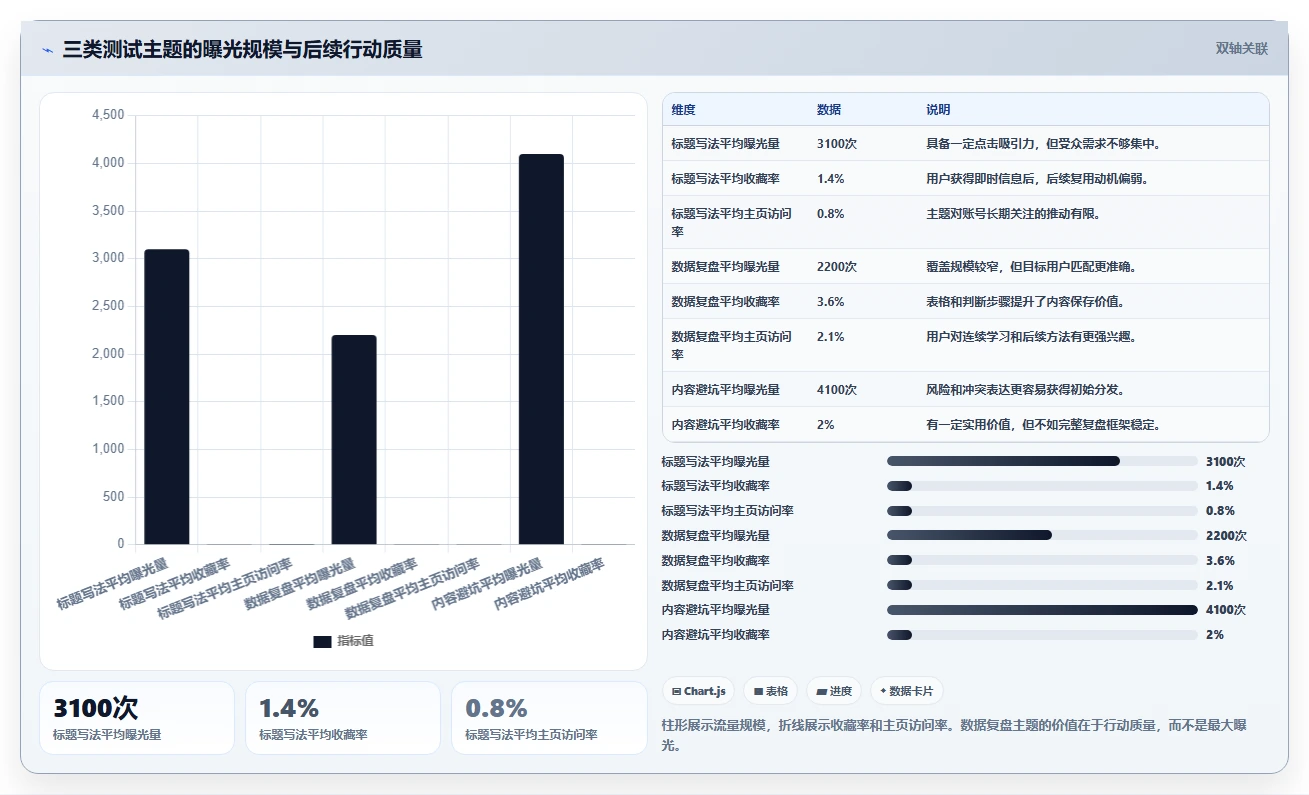The height and width of the screenshot is (795, 1309).
Task: Select the 进度 tag
Action: [834, 691]
